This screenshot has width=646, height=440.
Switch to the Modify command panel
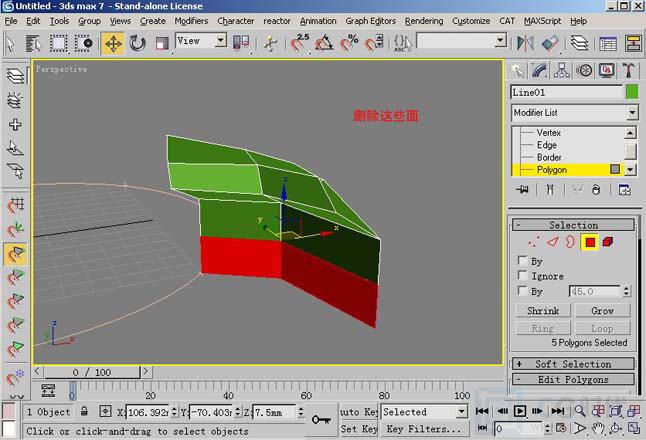click(539, 70)
